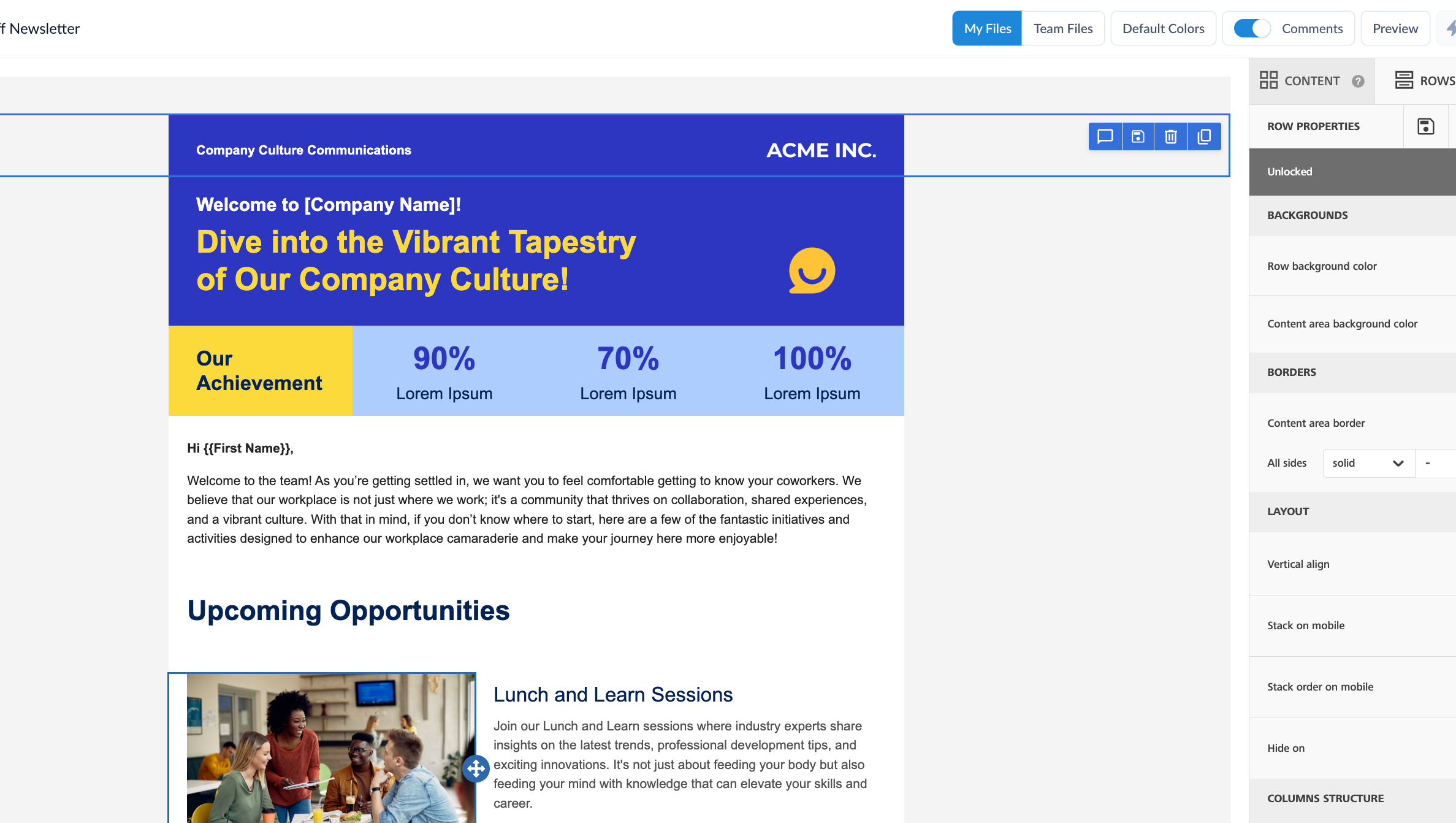Click the Default Colors button

click(1163, 28)
